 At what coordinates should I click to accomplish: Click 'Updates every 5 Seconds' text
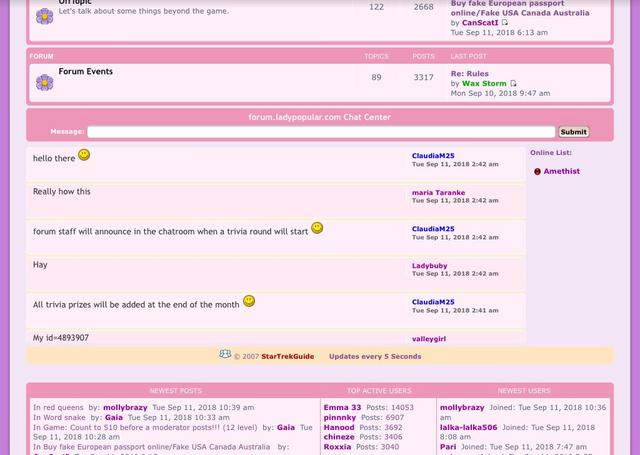[x=375, y=356]
